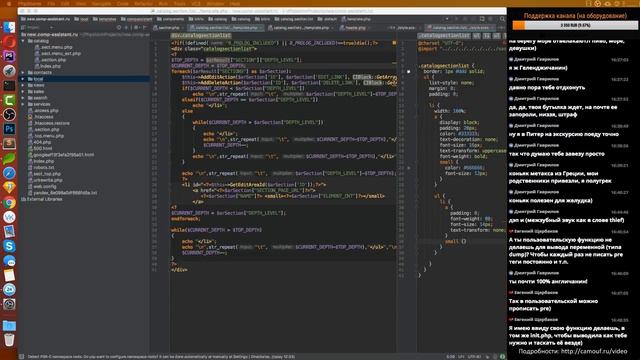Click External Libraries in Project tree
This screenshot has width=640, height=360.
pos(44,199)
